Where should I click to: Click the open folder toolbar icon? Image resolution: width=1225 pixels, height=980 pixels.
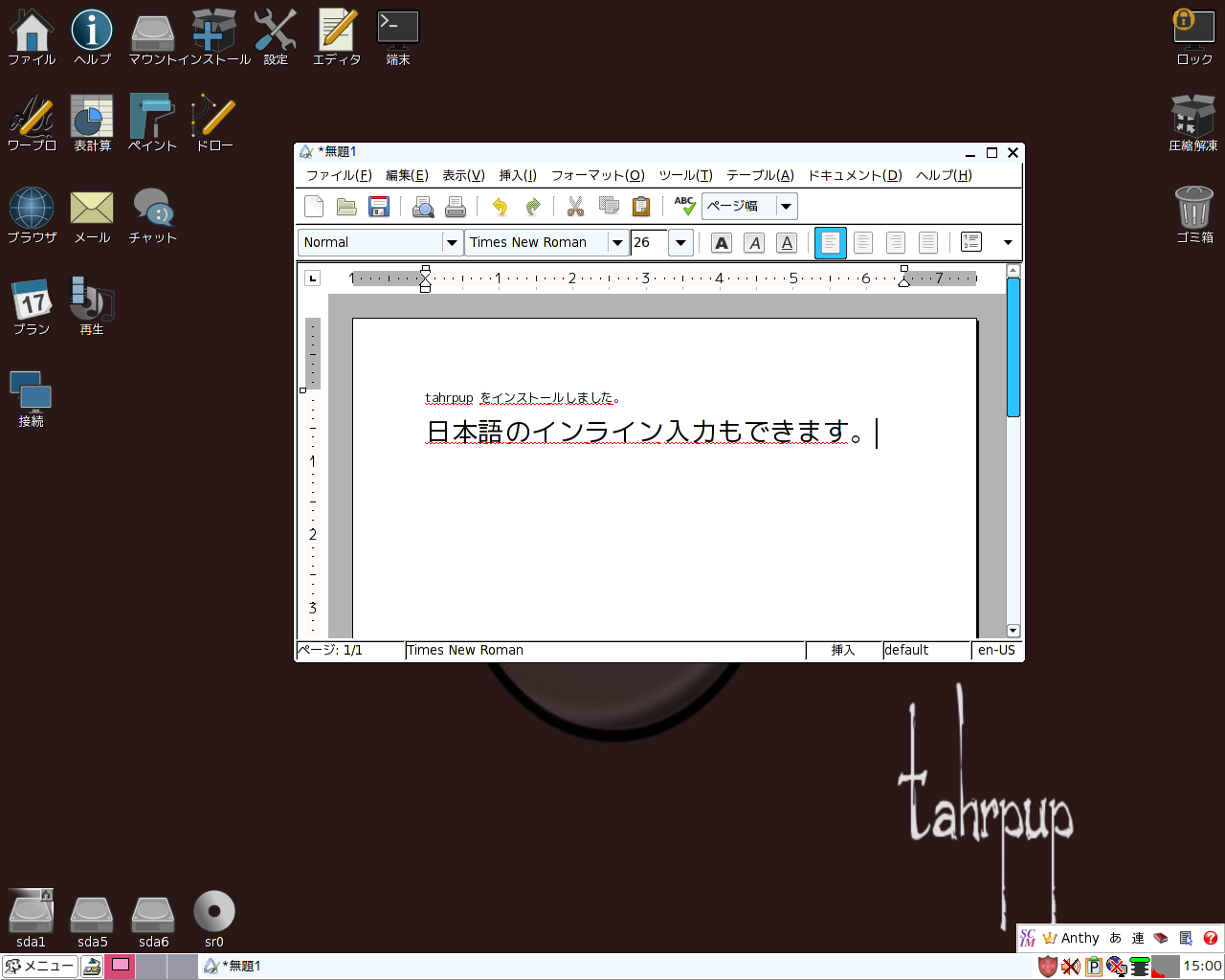click(x=346, y=207)
